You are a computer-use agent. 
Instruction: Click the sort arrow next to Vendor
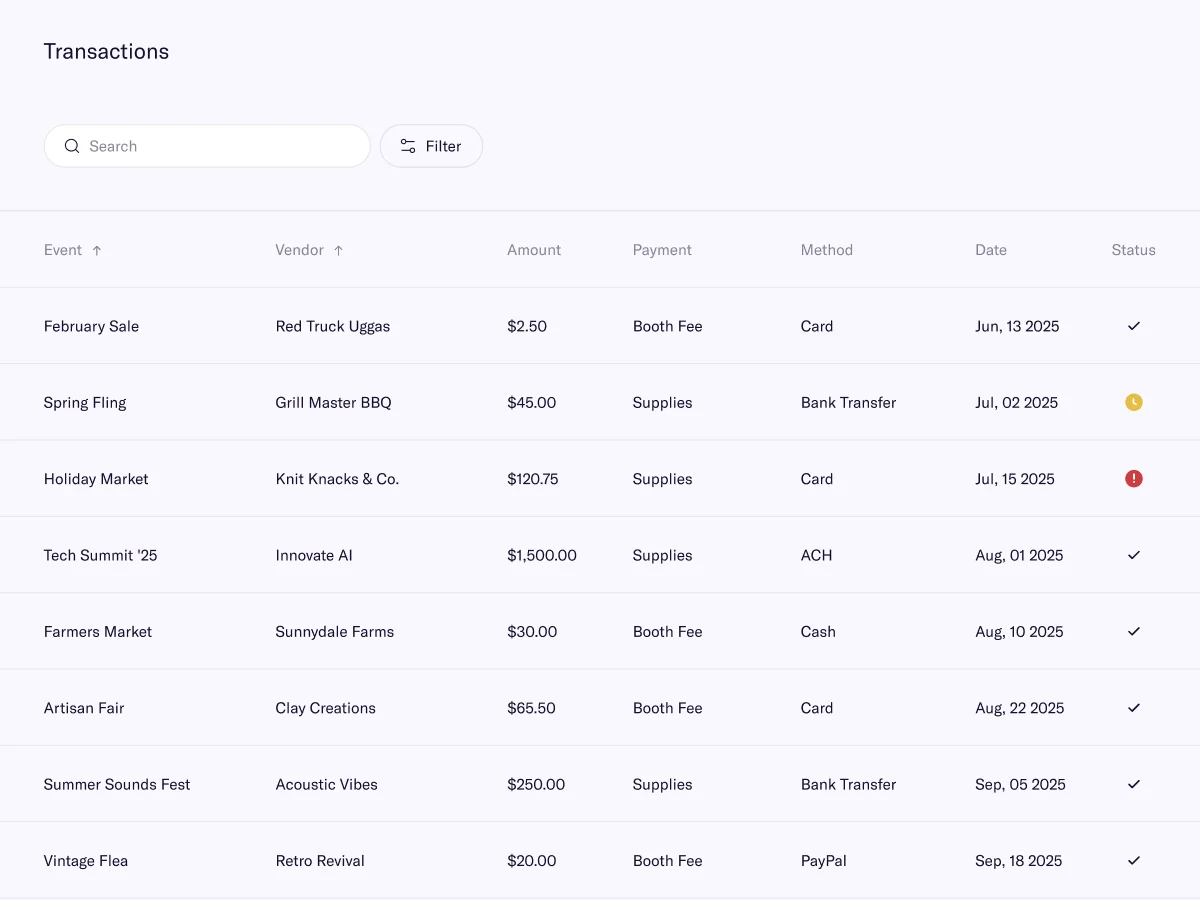338,251
